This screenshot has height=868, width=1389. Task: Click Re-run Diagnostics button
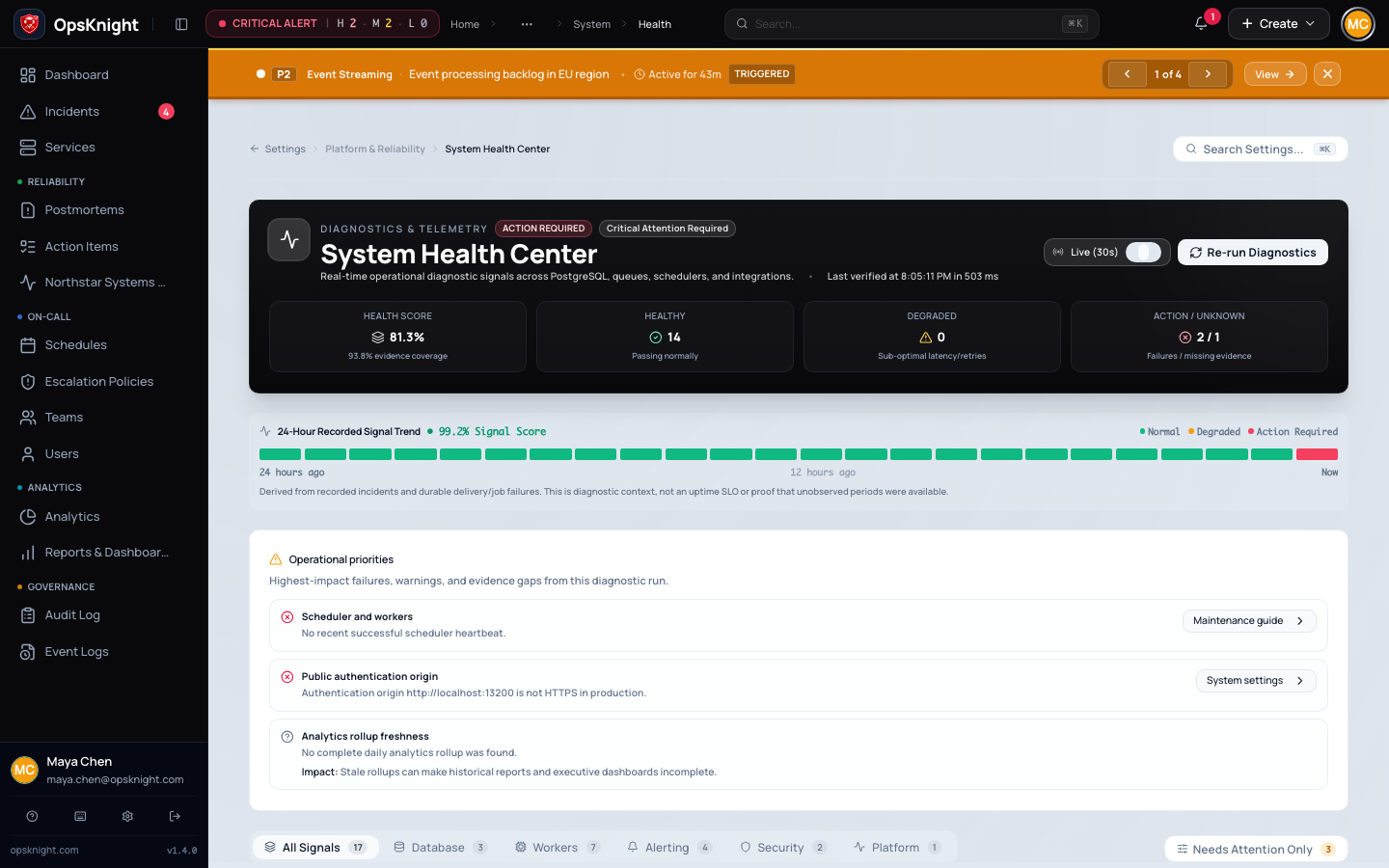point(1253,253)
